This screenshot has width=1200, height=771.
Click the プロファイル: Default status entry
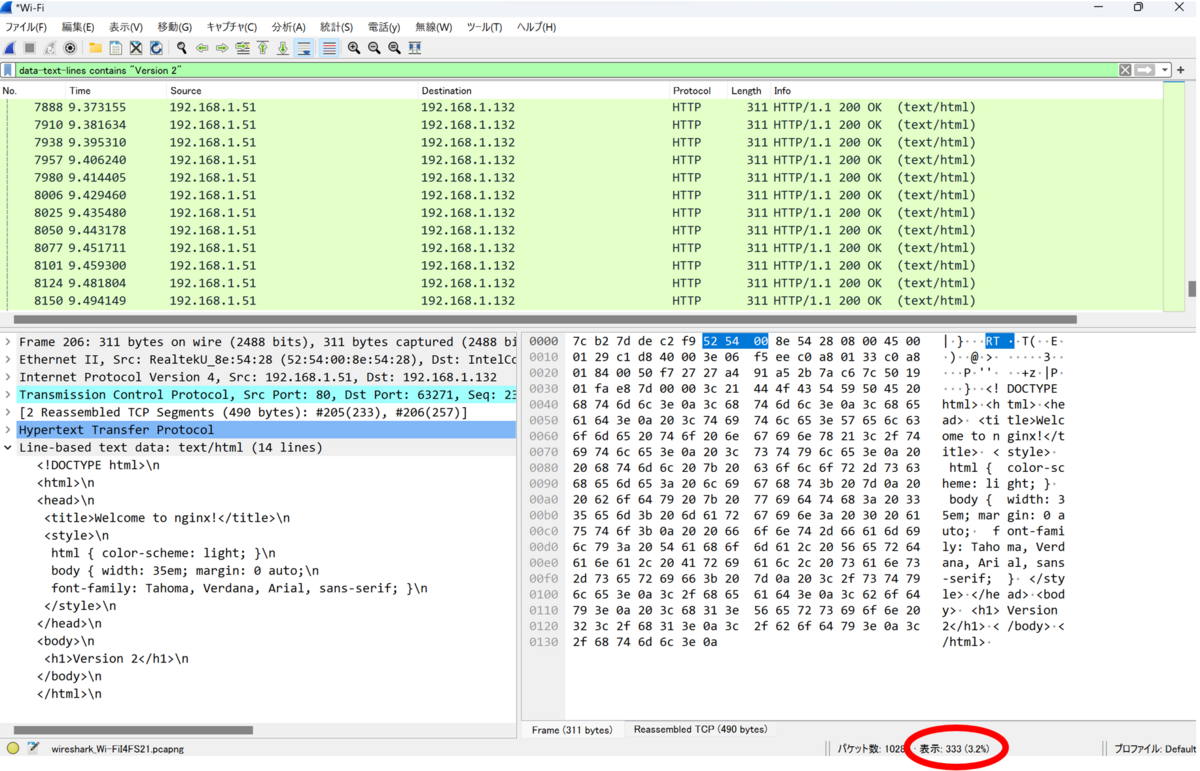click(x=1154, y=748)
